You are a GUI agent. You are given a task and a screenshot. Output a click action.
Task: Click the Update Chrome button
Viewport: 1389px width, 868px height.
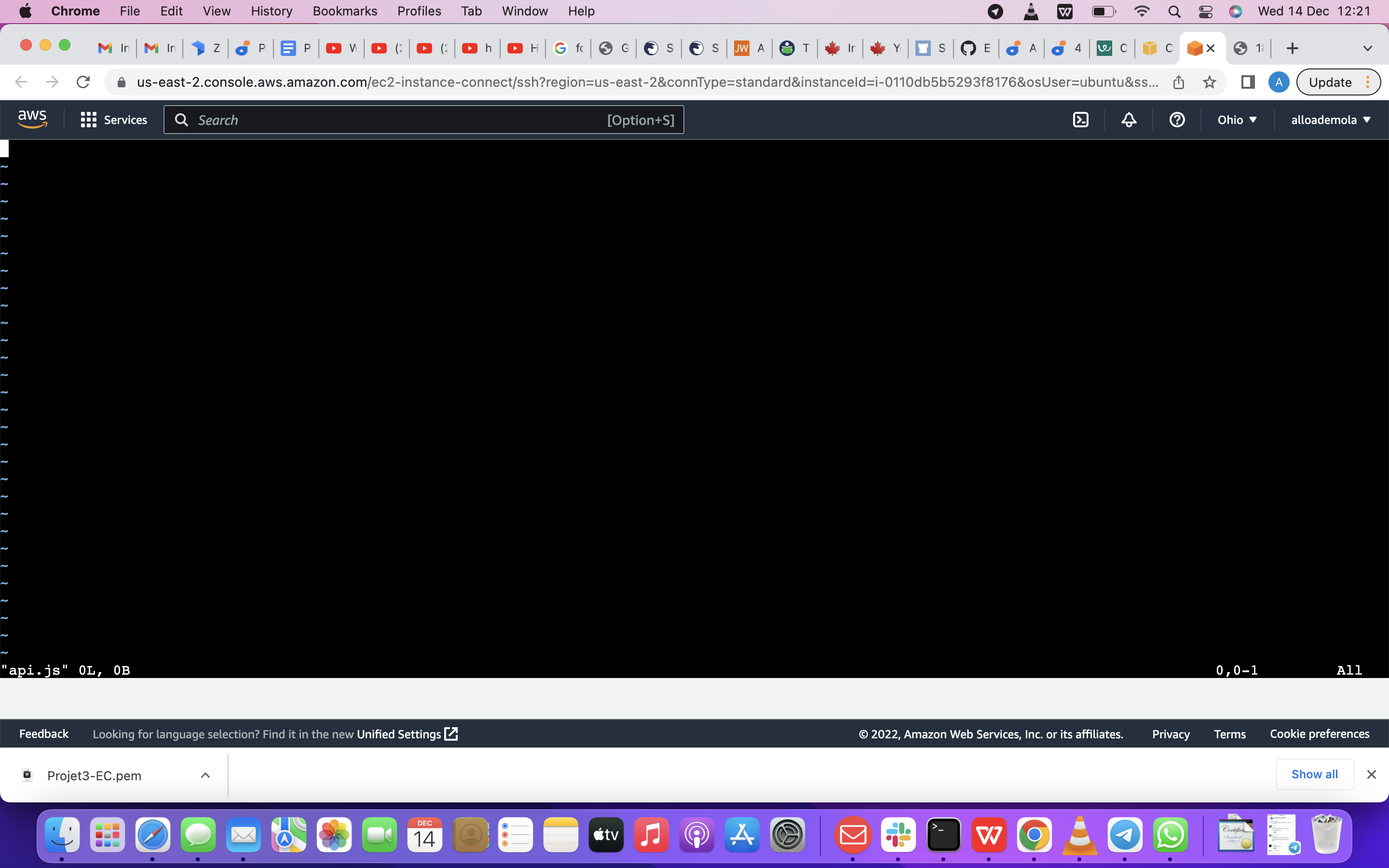click(1330, 82)
